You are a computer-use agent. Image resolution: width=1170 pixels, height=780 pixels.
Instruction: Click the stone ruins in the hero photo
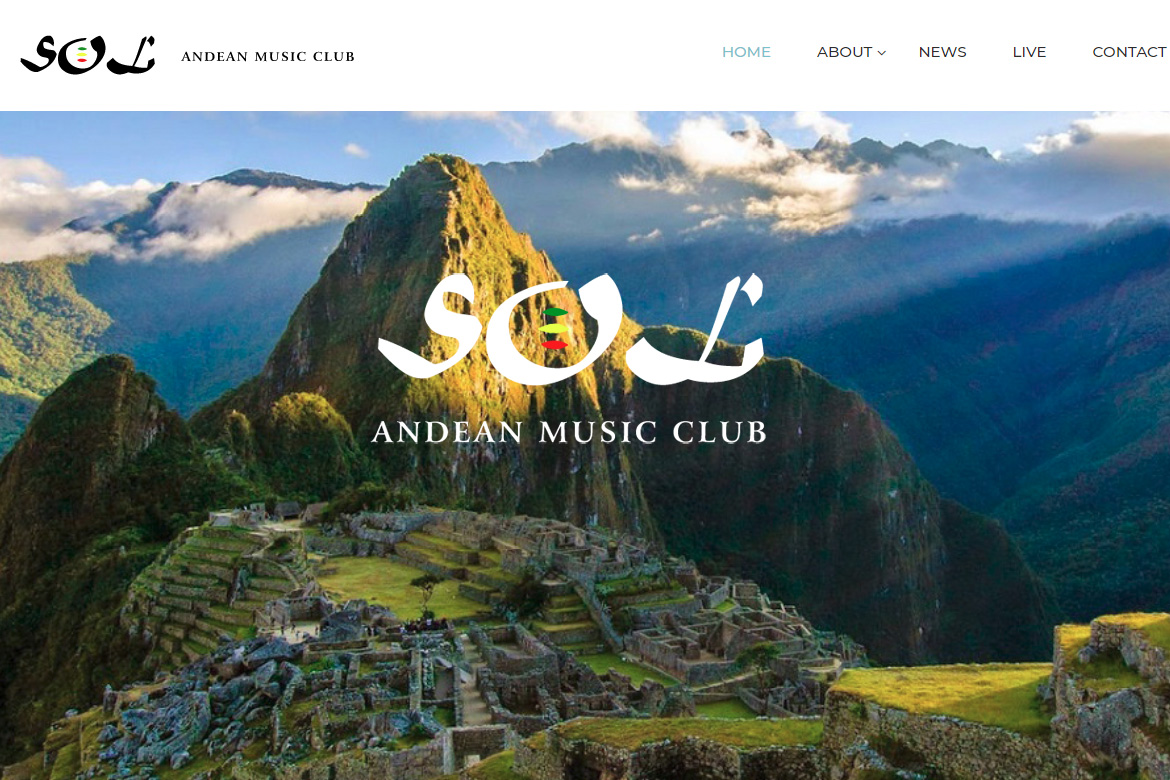pyautogui.click(x=478, y=634)
